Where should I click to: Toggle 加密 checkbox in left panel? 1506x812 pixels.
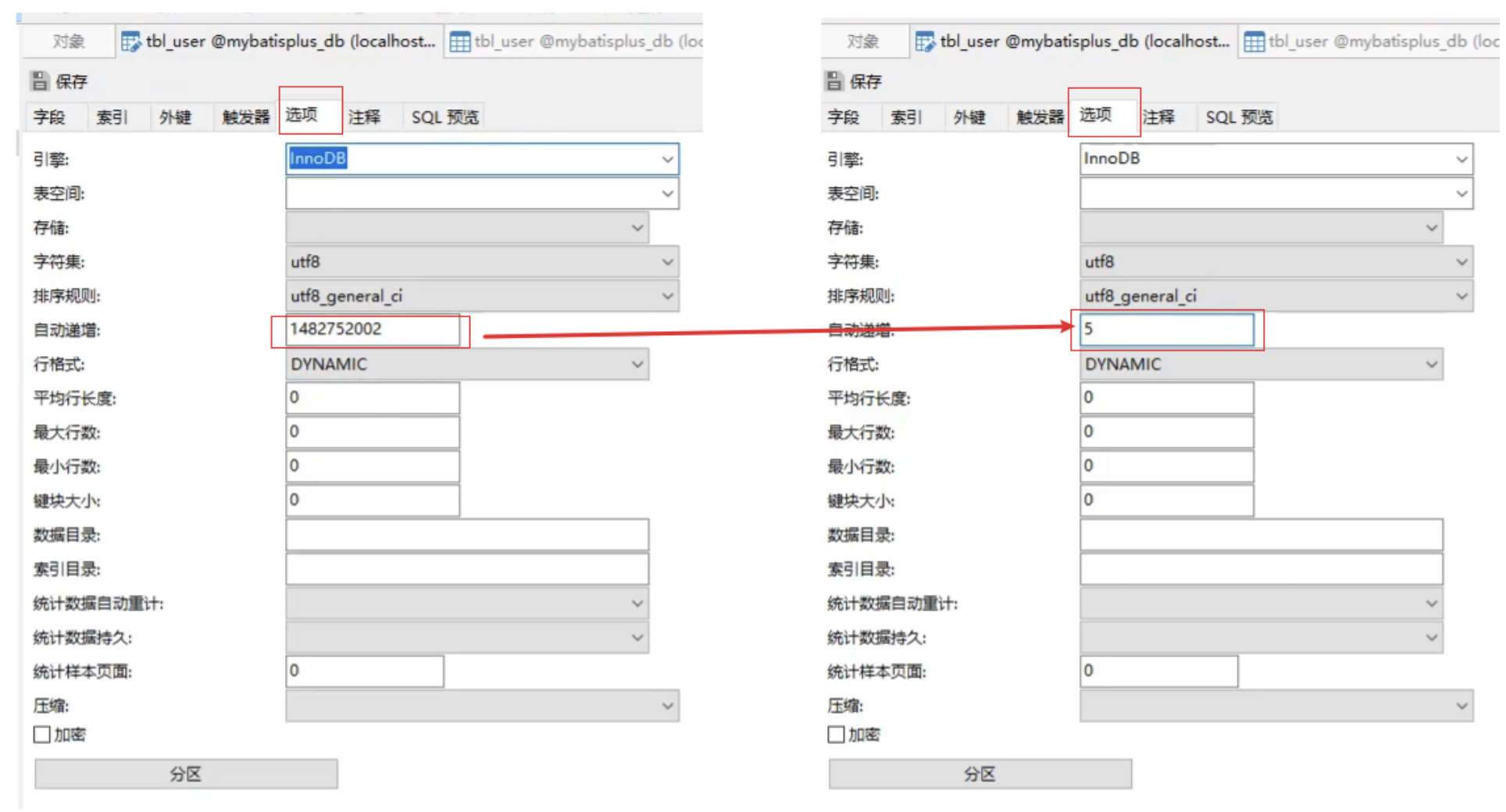42,735
